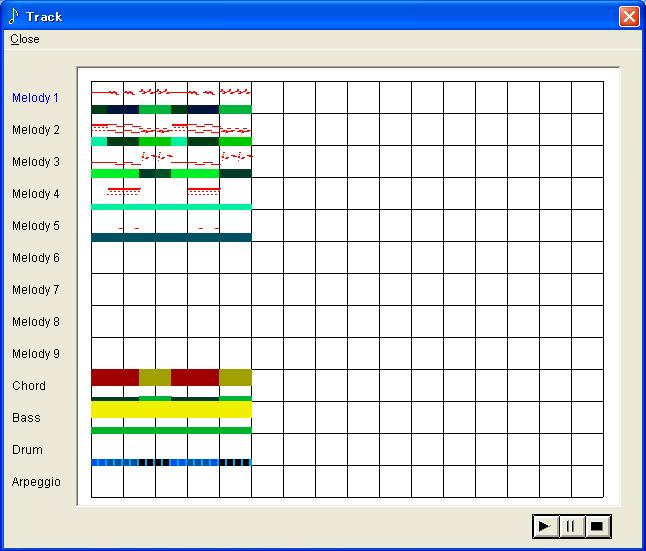The width and height of the screenshot is (646, 551).
Task: Select the Melody 5 track label
Action: pos(36,226)
